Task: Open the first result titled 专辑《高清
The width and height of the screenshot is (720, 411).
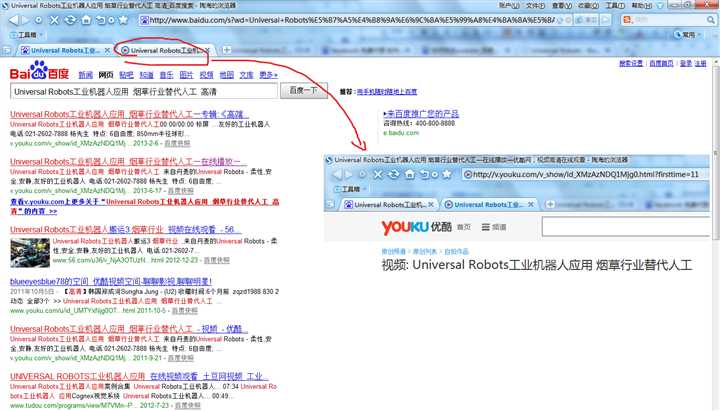Action: coord(129,114)
